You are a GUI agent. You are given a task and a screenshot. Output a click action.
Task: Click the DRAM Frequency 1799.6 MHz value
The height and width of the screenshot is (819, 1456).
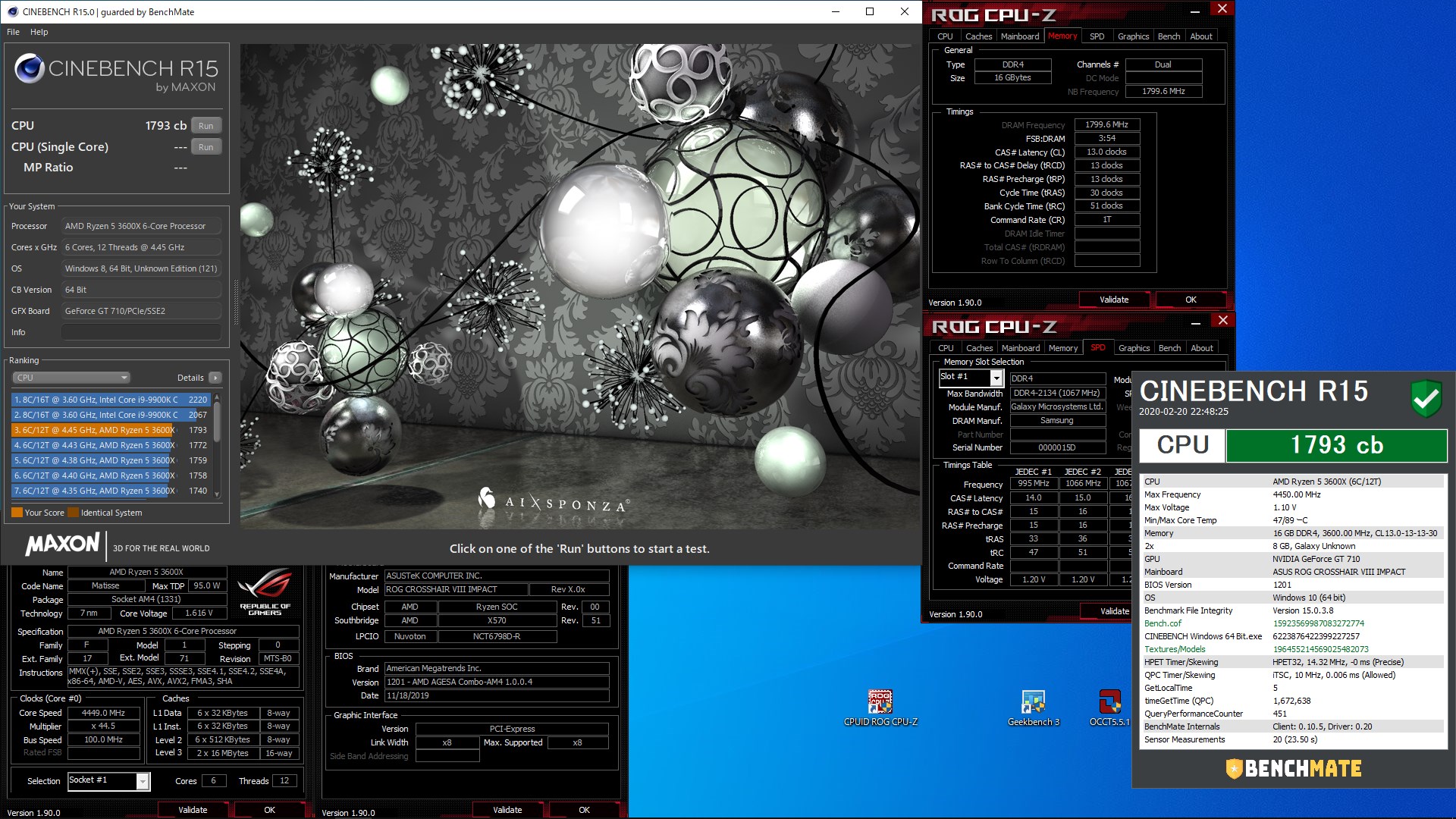pyautogui.click(x=1106, y=125)
